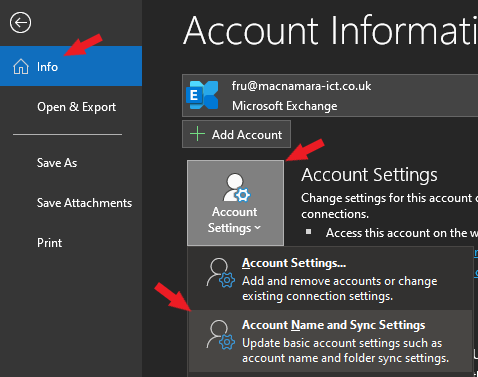Click the home icon beside Info
478x377 pixels.
click(x=21, y=66)
